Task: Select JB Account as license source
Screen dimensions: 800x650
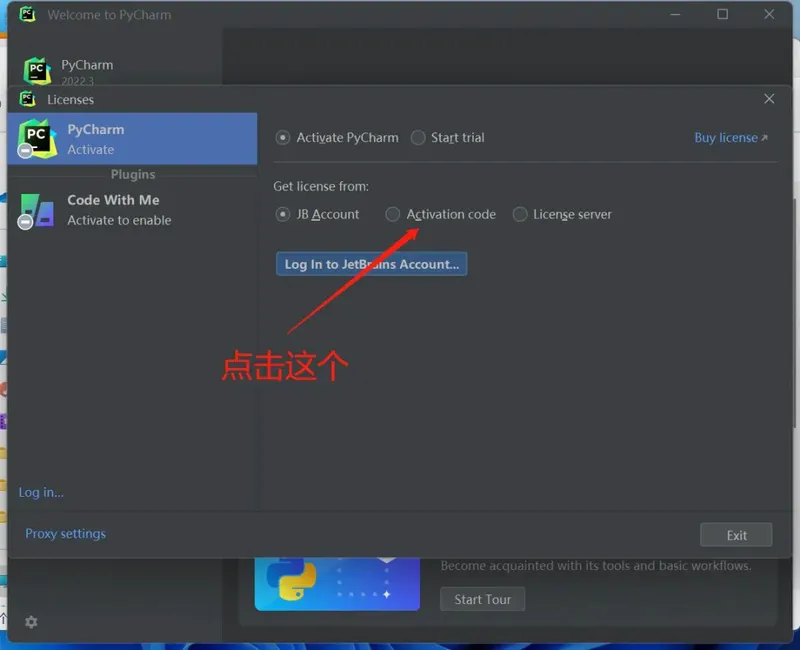Action: 284,214
